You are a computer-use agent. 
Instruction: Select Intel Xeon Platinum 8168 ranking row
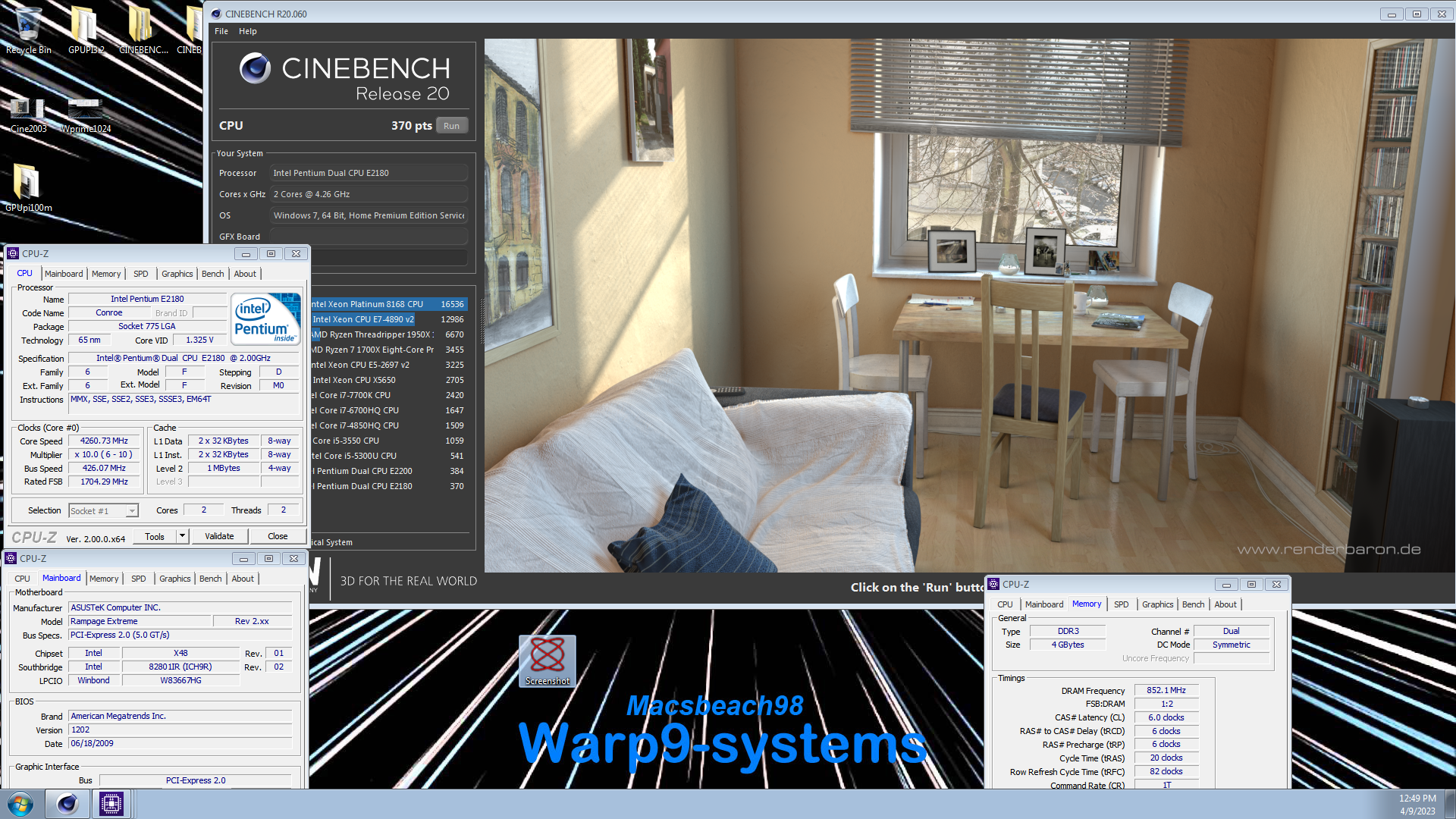pyautogui.click(x=388, y=304)
